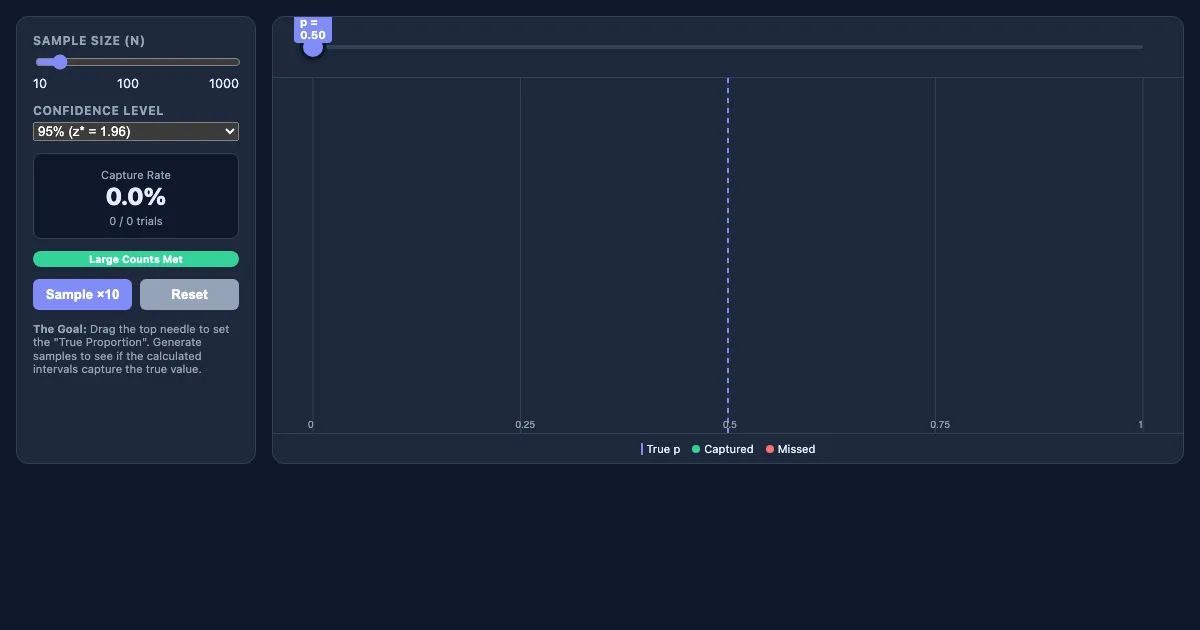Click the 0.25 axis label

[525, 425]
